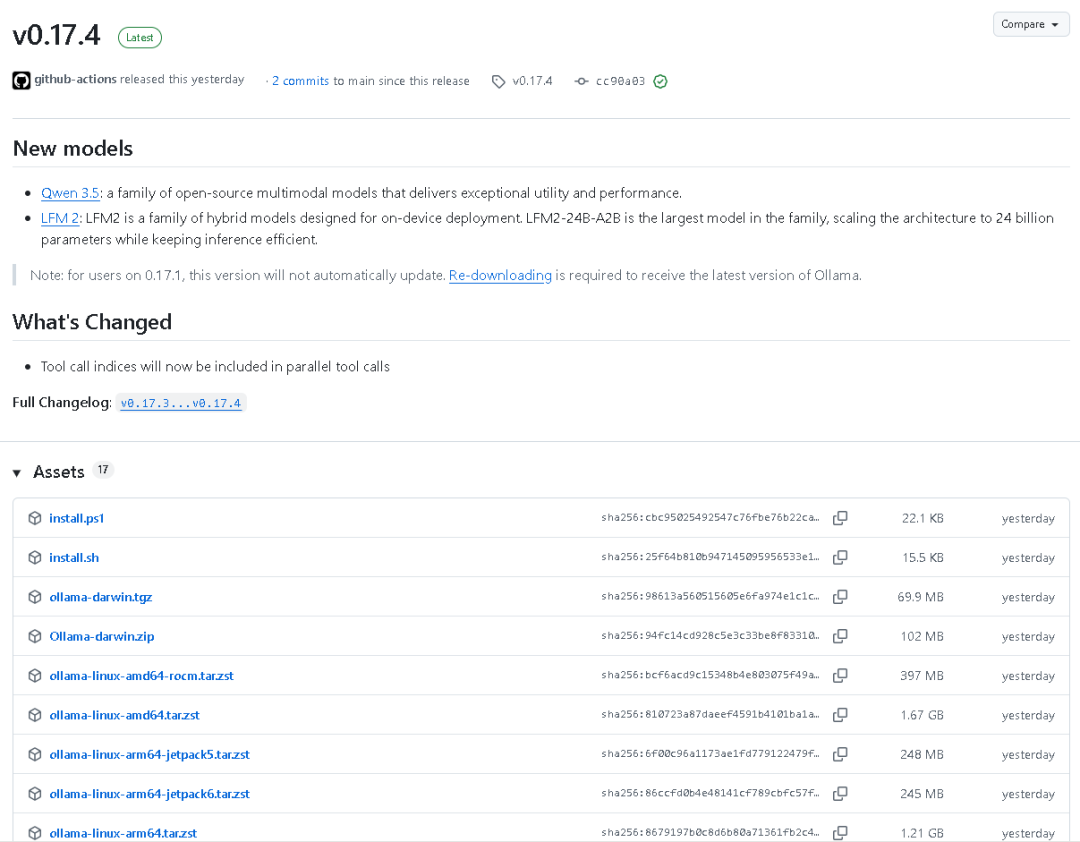Copy sha256 for install.ps1
1080x842 pixels.
click(840, 518)
